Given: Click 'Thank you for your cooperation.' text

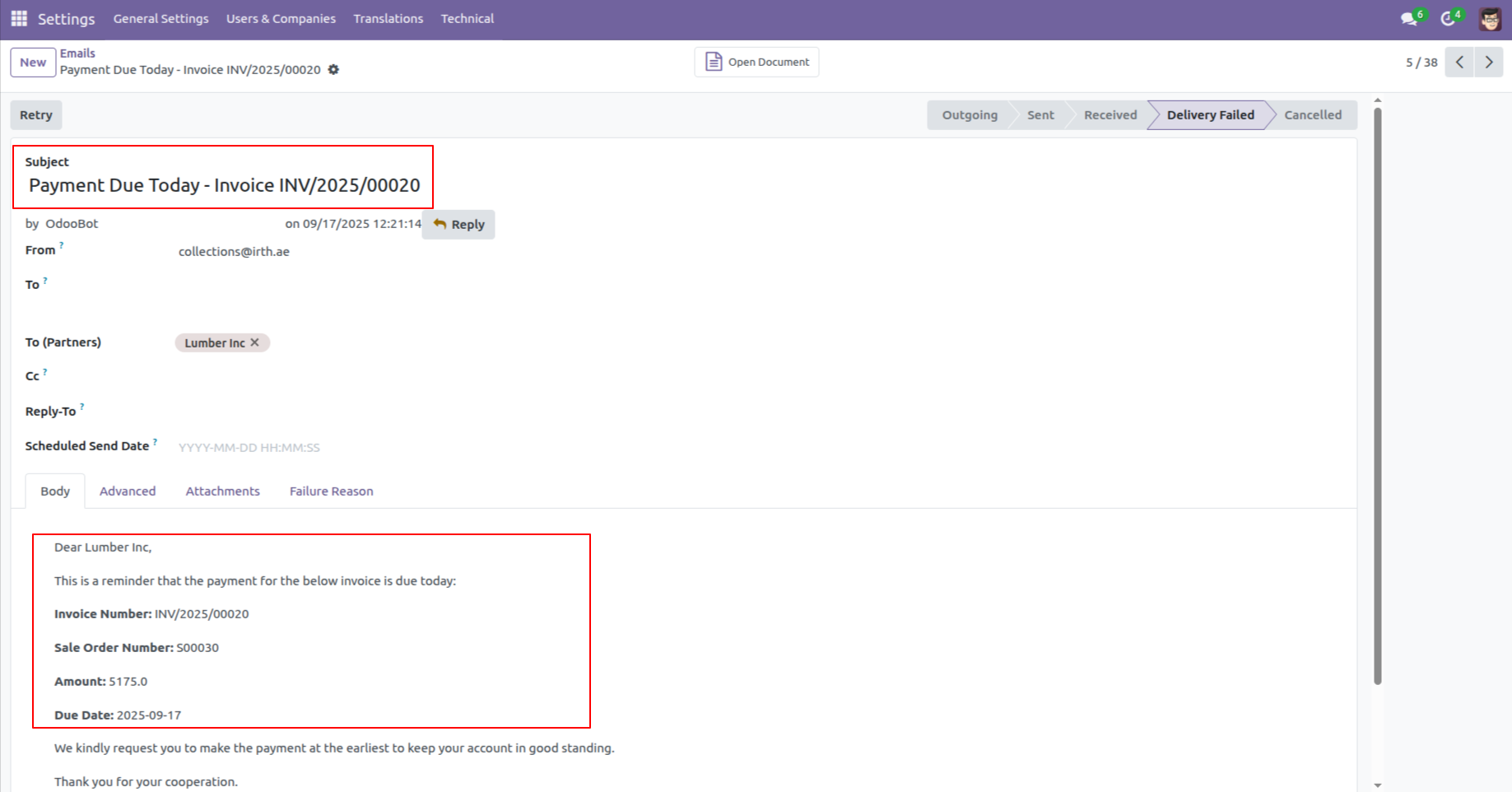Looking at the screenshot, I should click(x=146, y=782).
